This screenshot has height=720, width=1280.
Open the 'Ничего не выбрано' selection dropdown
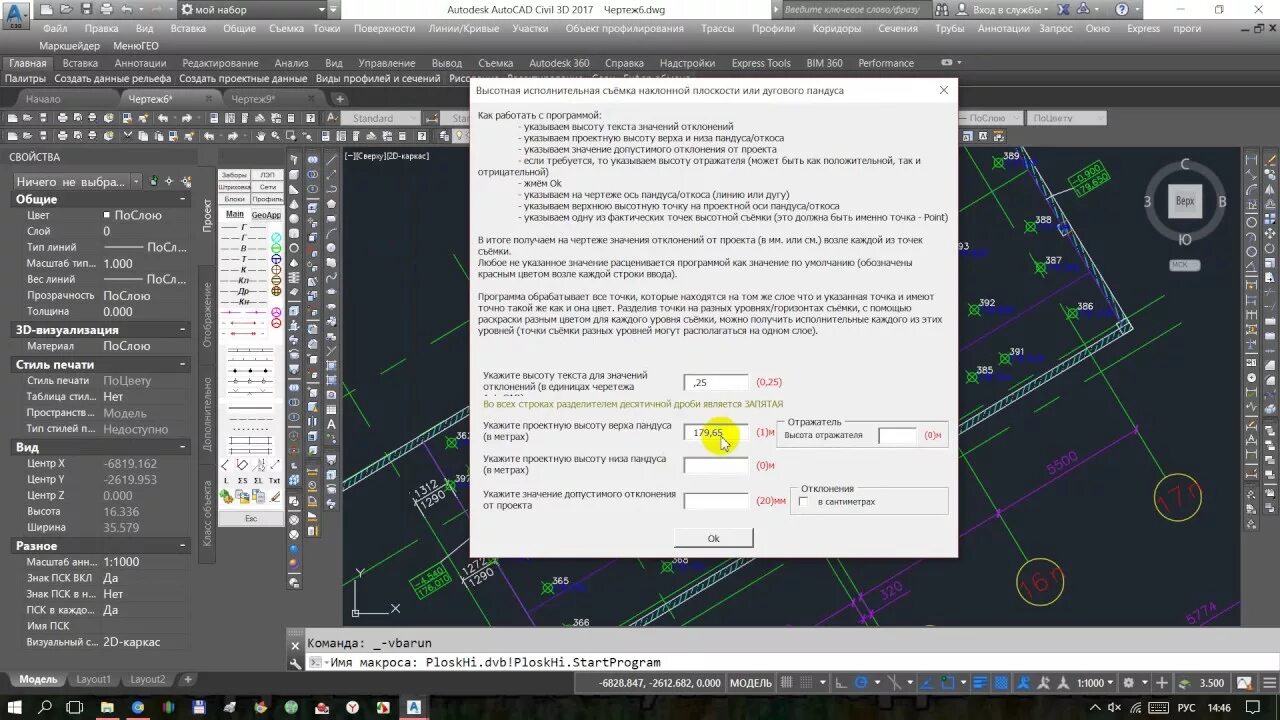pos(79,182)
